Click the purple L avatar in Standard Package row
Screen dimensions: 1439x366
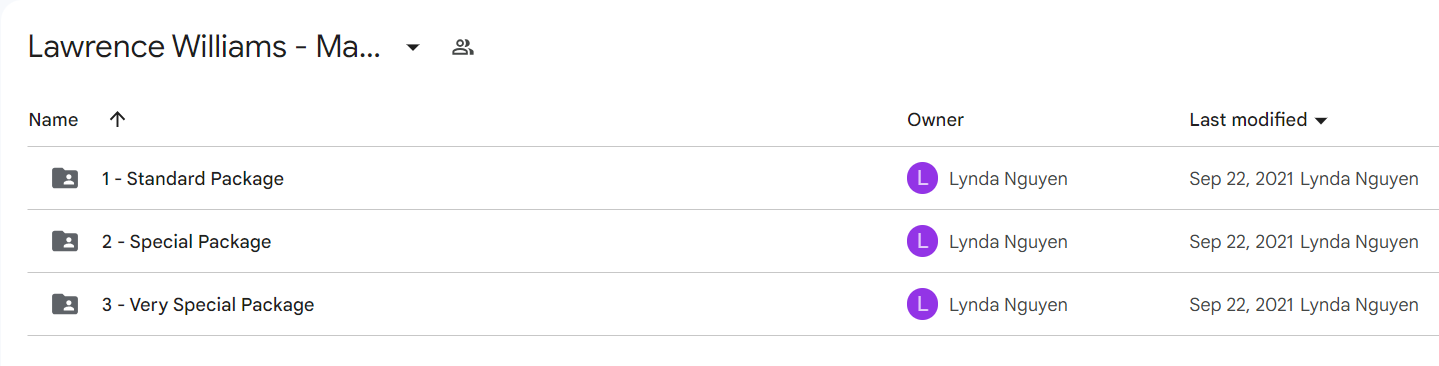click(x=922, y=179)
